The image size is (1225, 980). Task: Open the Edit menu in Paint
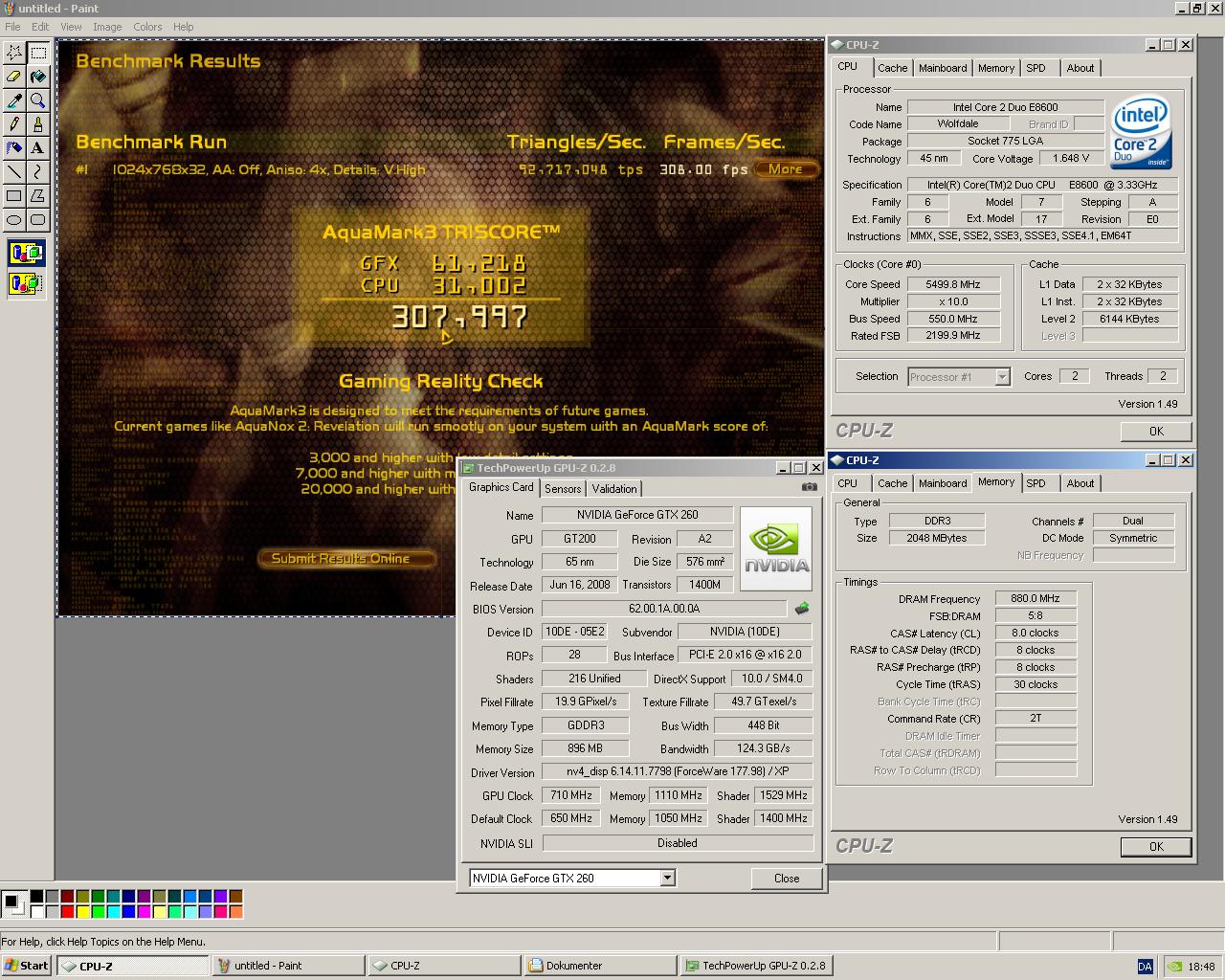pos(40,27)
